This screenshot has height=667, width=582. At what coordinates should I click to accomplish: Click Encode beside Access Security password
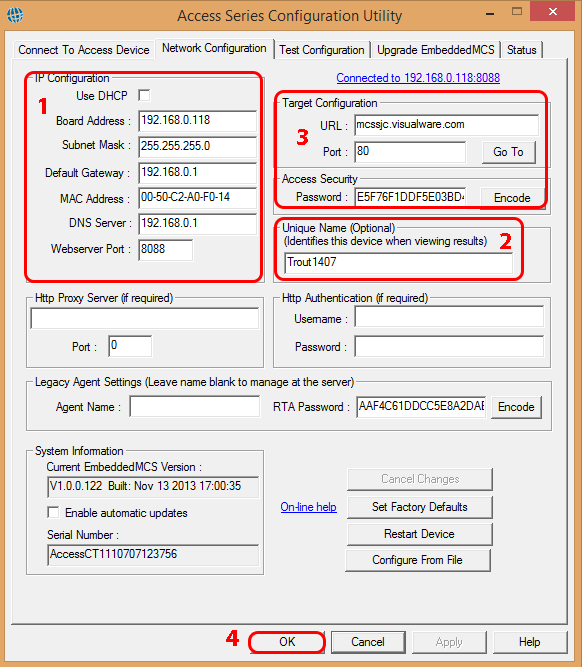click(512, 198)
